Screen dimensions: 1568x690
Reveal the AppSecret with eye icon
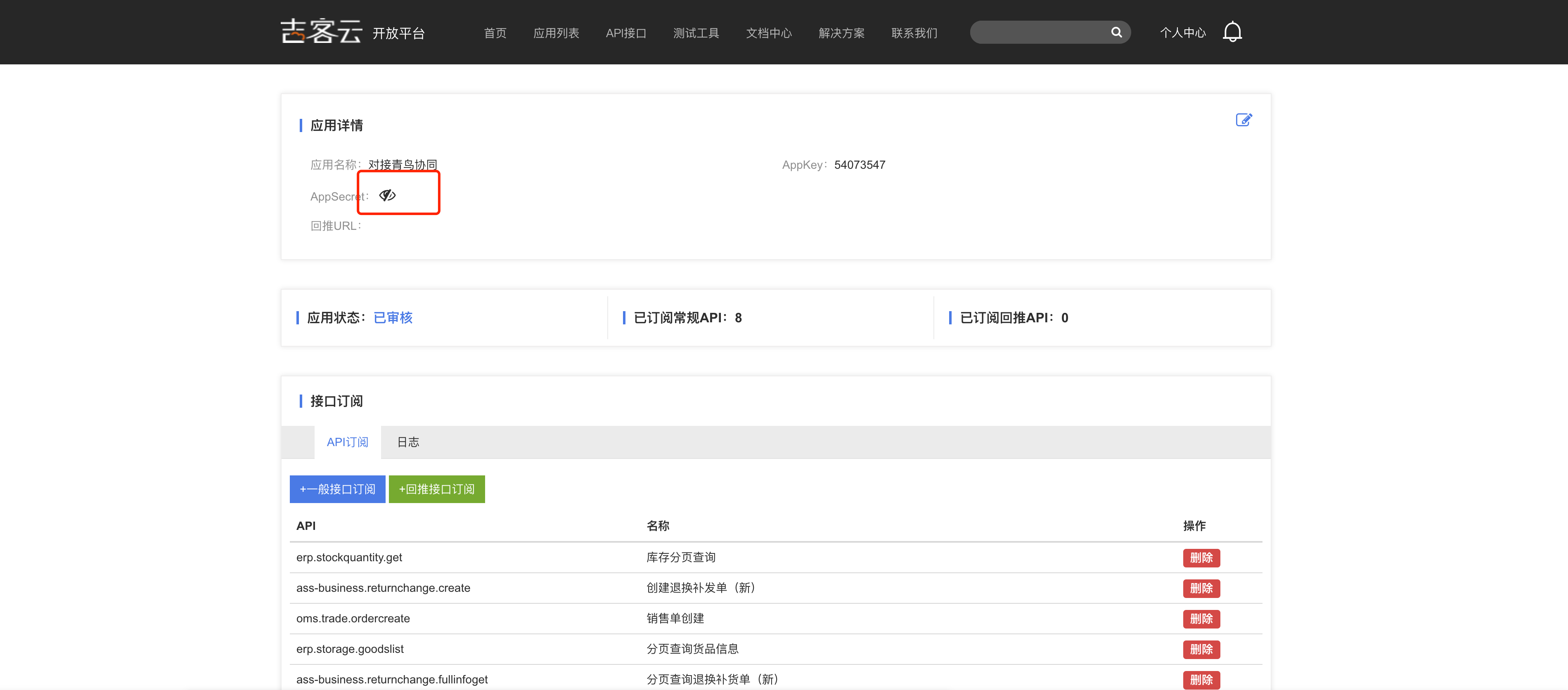coord(387,195)
